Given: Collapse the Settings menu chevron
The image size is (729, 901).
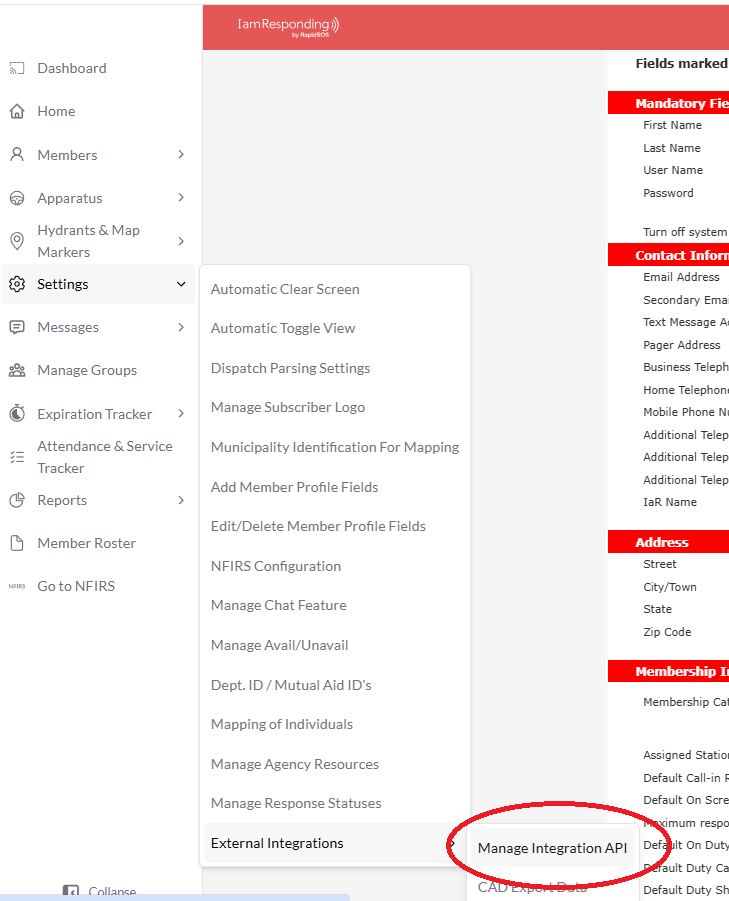Looking at the screenshot, I should coord(181,284).
